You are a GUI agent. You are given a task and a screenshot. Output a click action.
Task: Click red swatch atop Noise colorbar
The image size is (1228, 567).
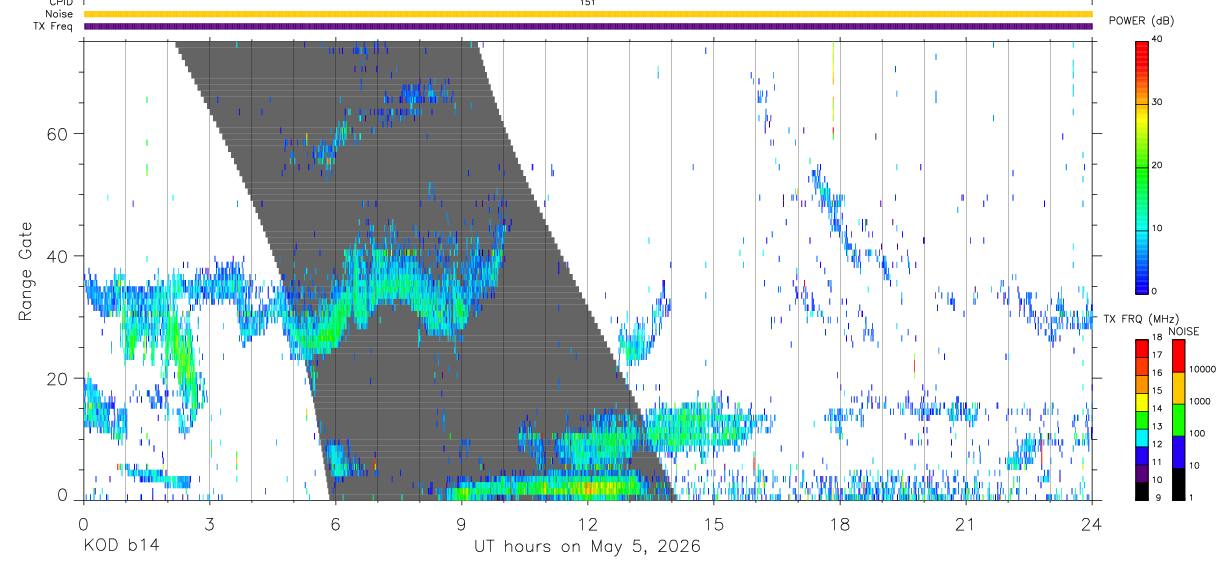pos(1178,356)
